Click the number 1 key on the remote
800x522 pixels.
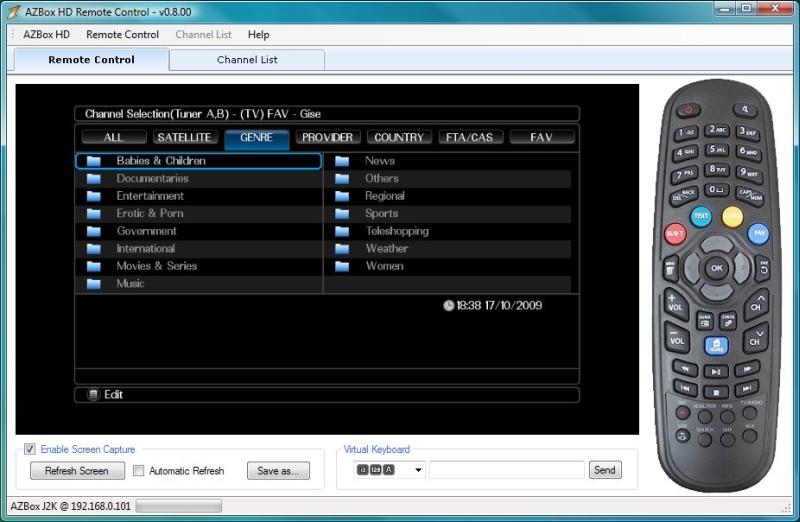pos(686,133)
